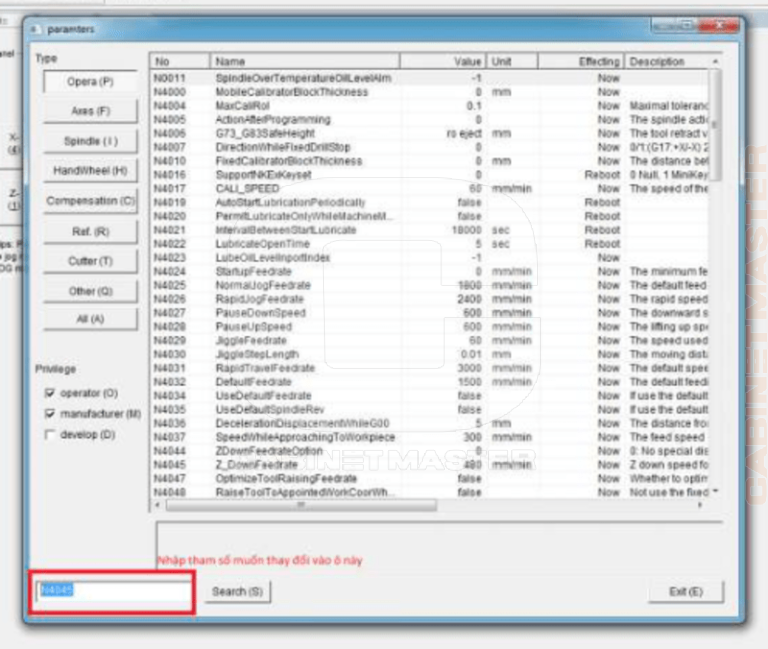Image resolution: width=768 pixels, height=649 pixels.
Task: Show all parameters with All (A)
Action: (90, 319)
